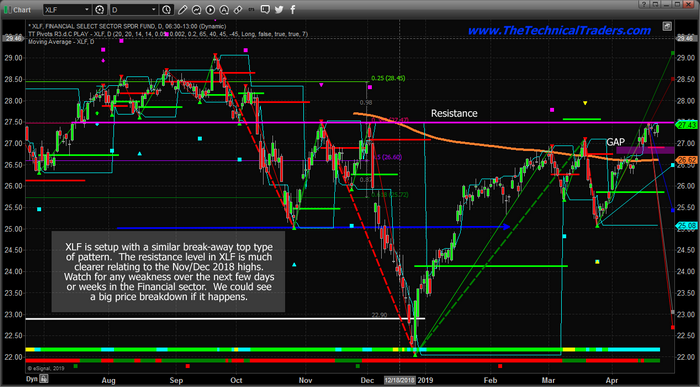The width and height of the screenshot is (700, 387).
Task: Open the studies chart icon
Action: tap(196, 9)
